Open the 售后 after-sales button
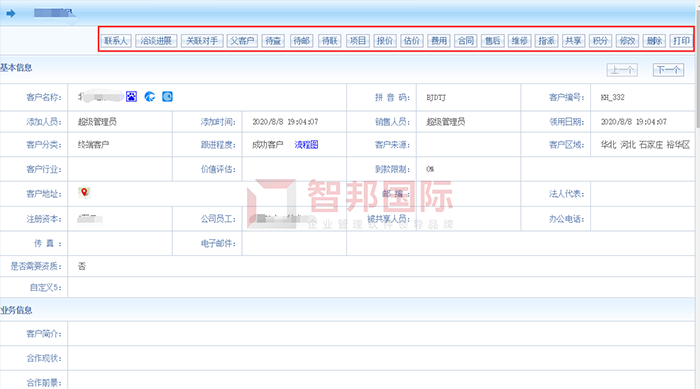Image resolution: width=700 pixels, height=389 pixels. point(492,41)
